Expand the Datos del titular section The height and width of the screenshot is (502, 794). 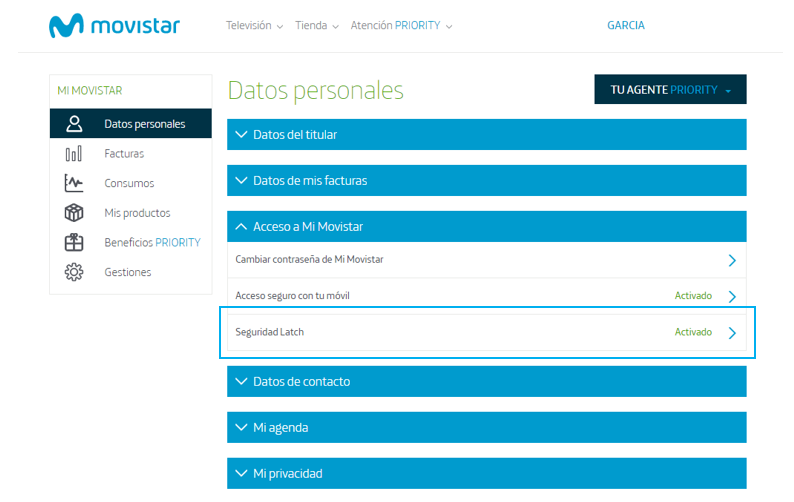pos(486,135)
